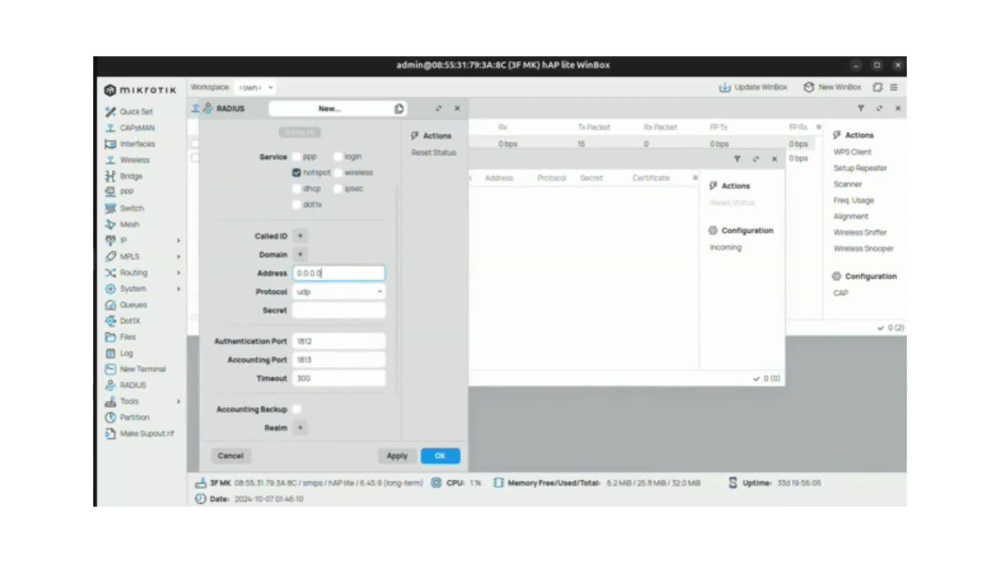
Task: Open Bridge in the sidebar
Action: click(x=124, y=176)
